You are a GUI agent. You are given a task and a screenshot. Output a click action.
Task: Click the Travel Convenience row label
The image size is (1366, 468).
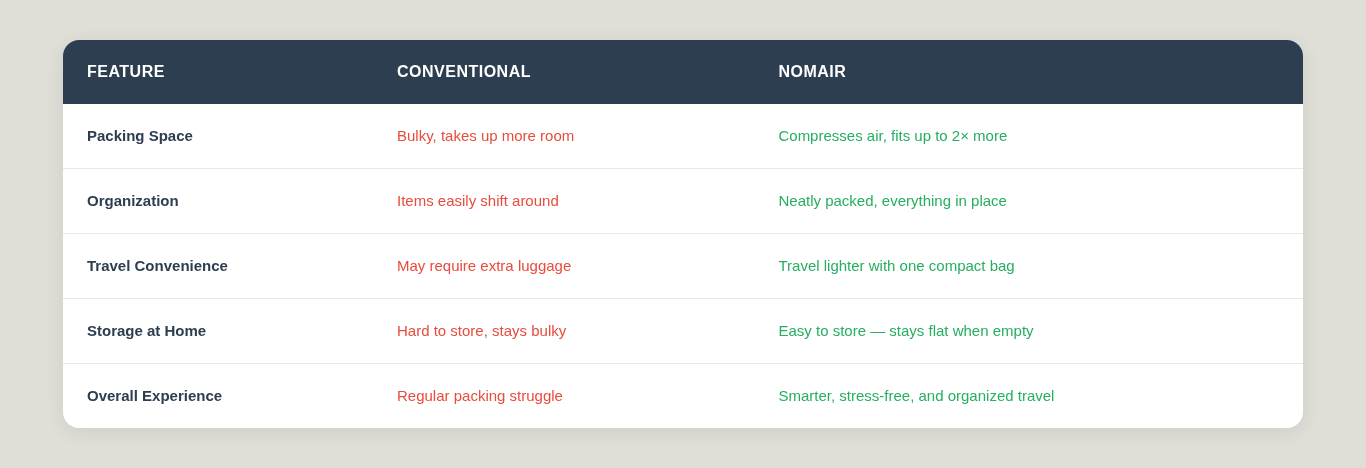pos(157,266)
